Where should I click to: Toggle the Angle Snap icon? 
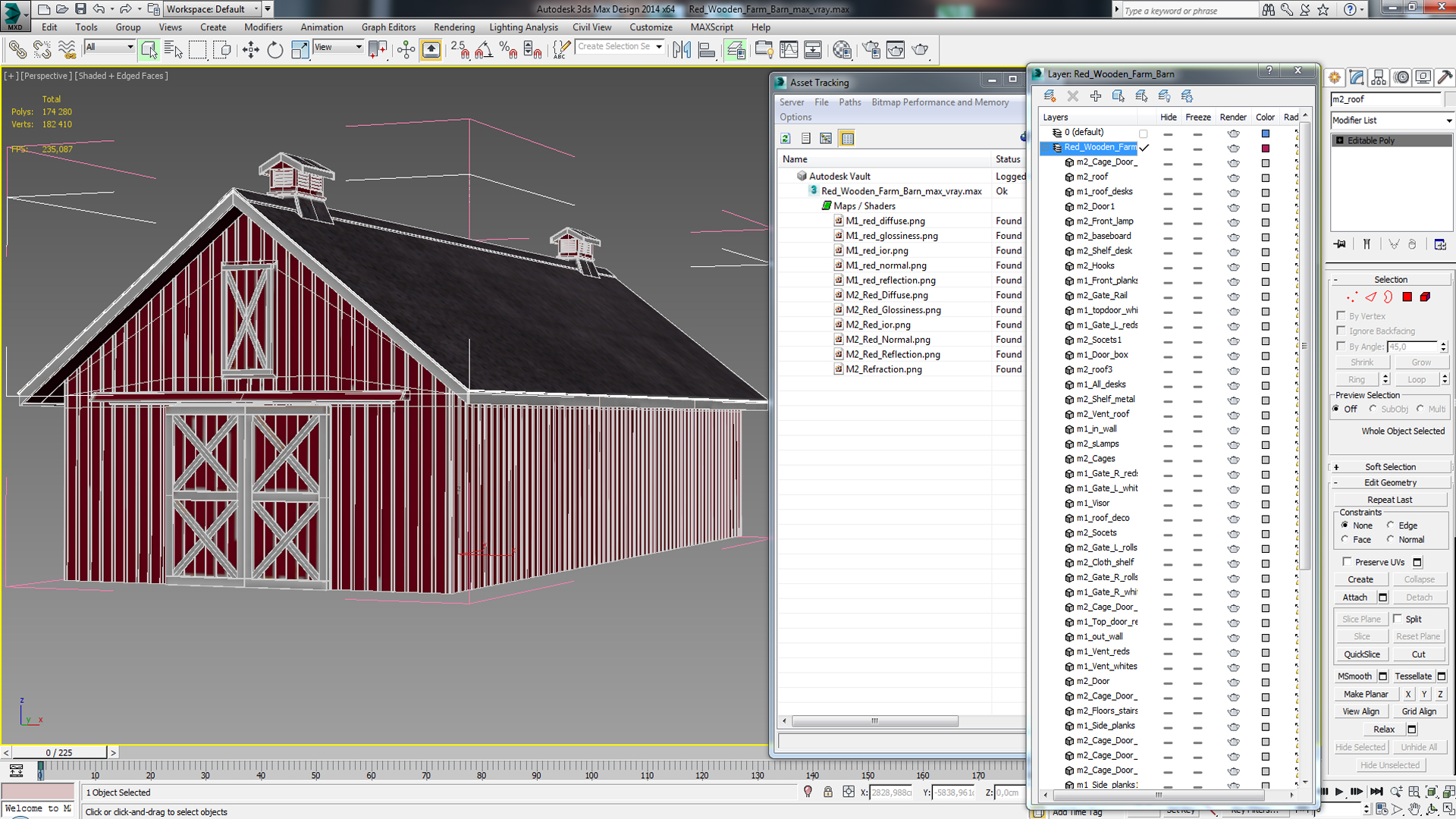point(484,50)
